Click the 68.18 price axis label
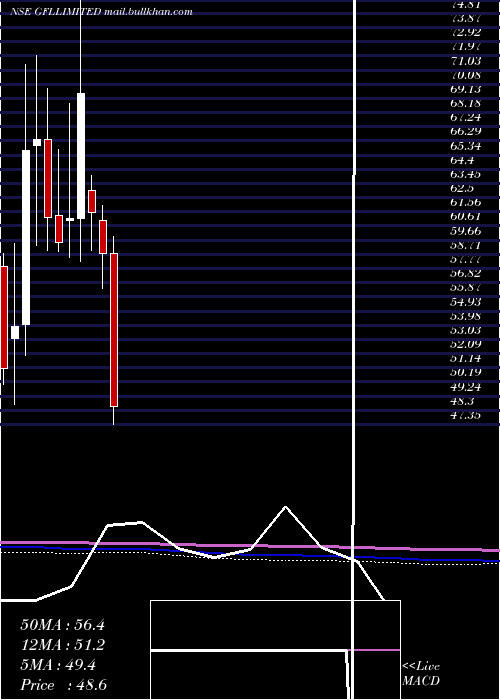The image size is (500, 700). click(x=466, y=103)
